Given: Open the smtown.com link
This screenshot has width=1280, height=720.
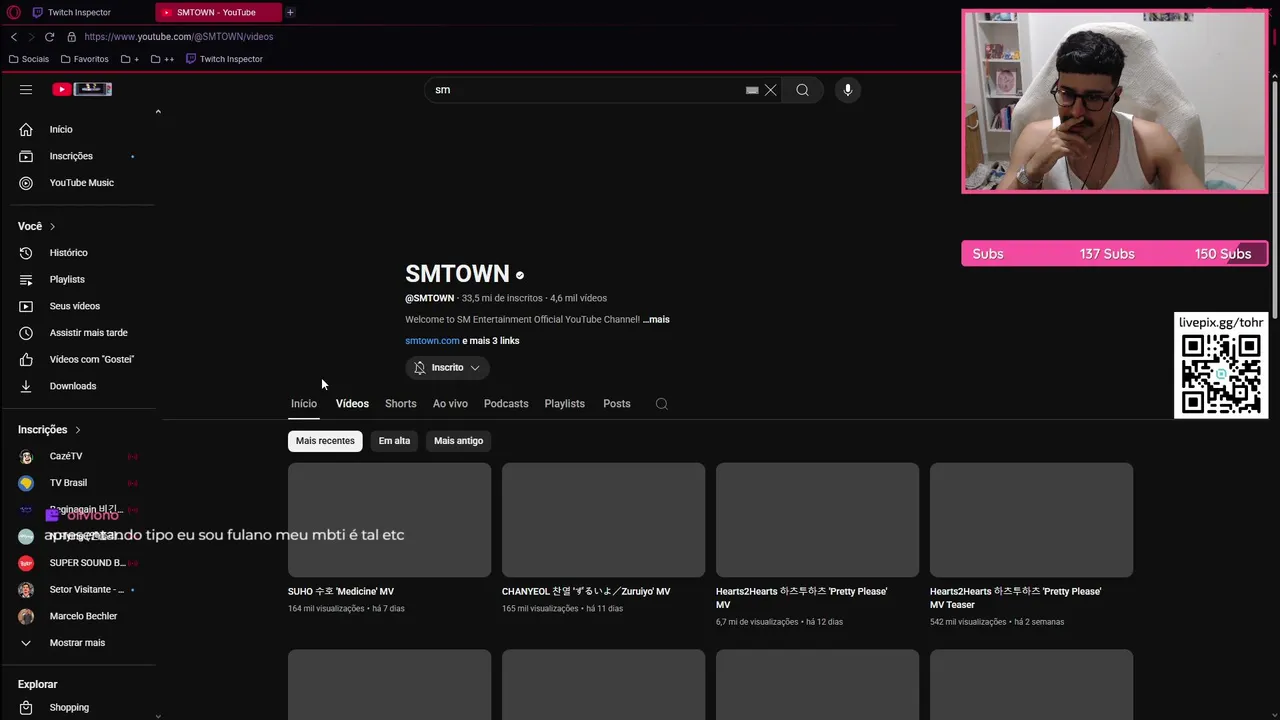Looking at the screenshot, I should (432, 341).
